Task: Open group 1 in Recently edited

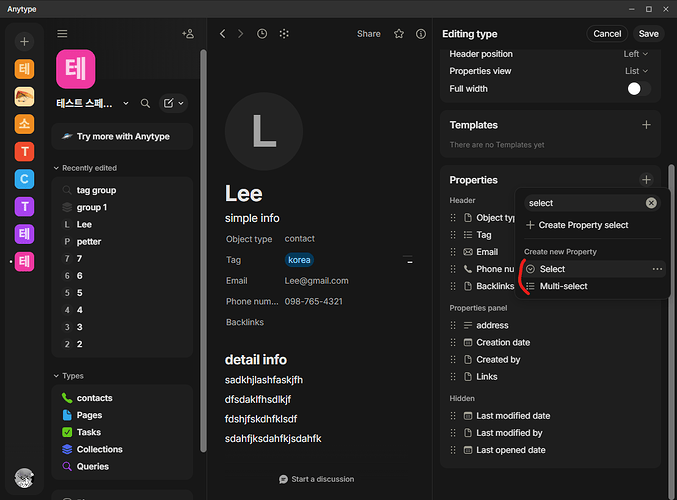Action: (x=122, y=207)
